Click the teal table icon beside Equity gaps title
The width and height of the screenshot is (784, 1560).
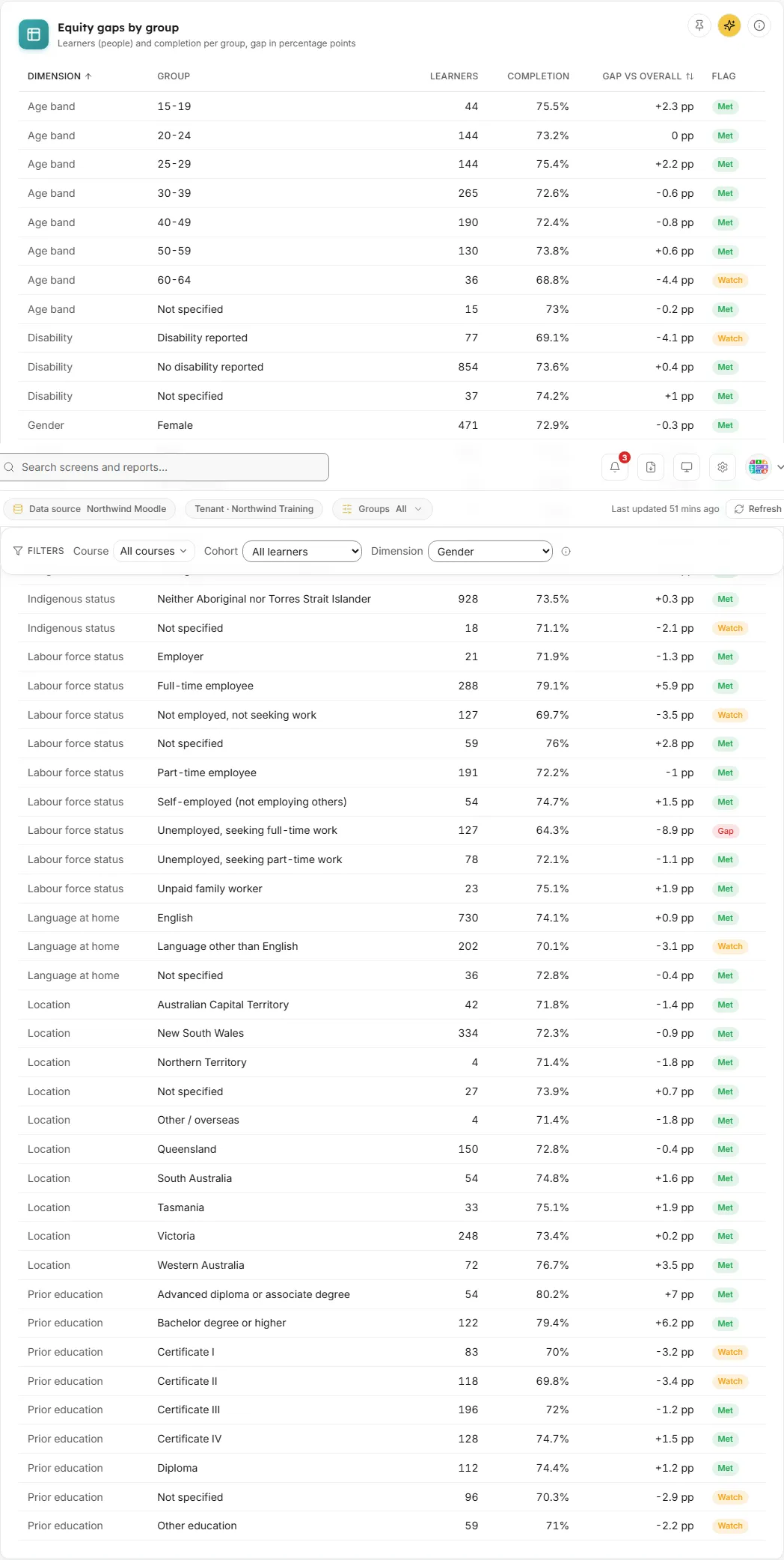click(x=33, y=34)
